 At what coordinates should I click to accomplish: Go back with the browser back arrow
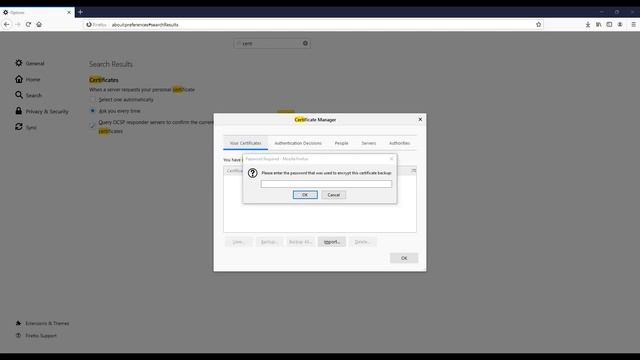pos(7,24)
